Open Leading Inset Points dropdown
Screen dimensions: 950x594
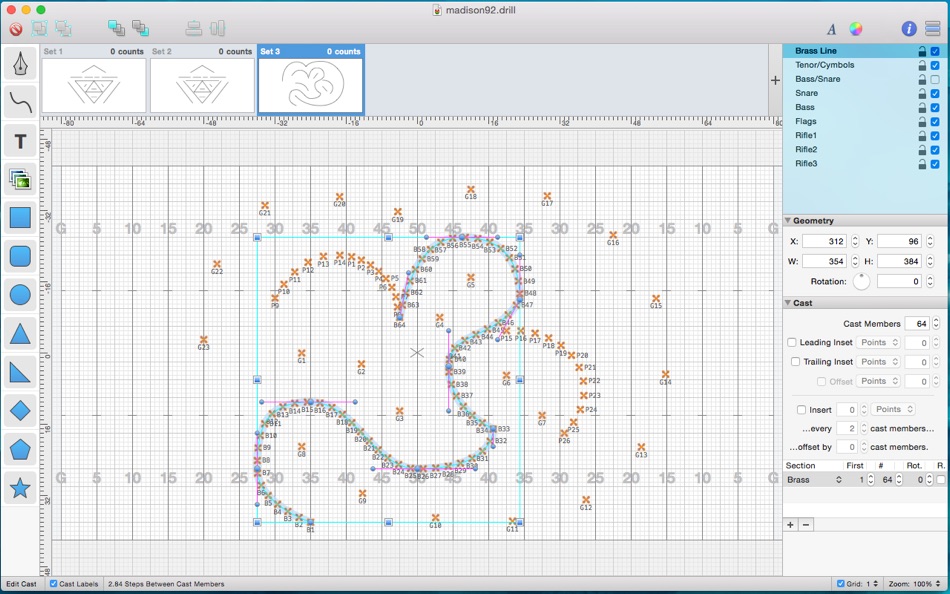[878, 342]
